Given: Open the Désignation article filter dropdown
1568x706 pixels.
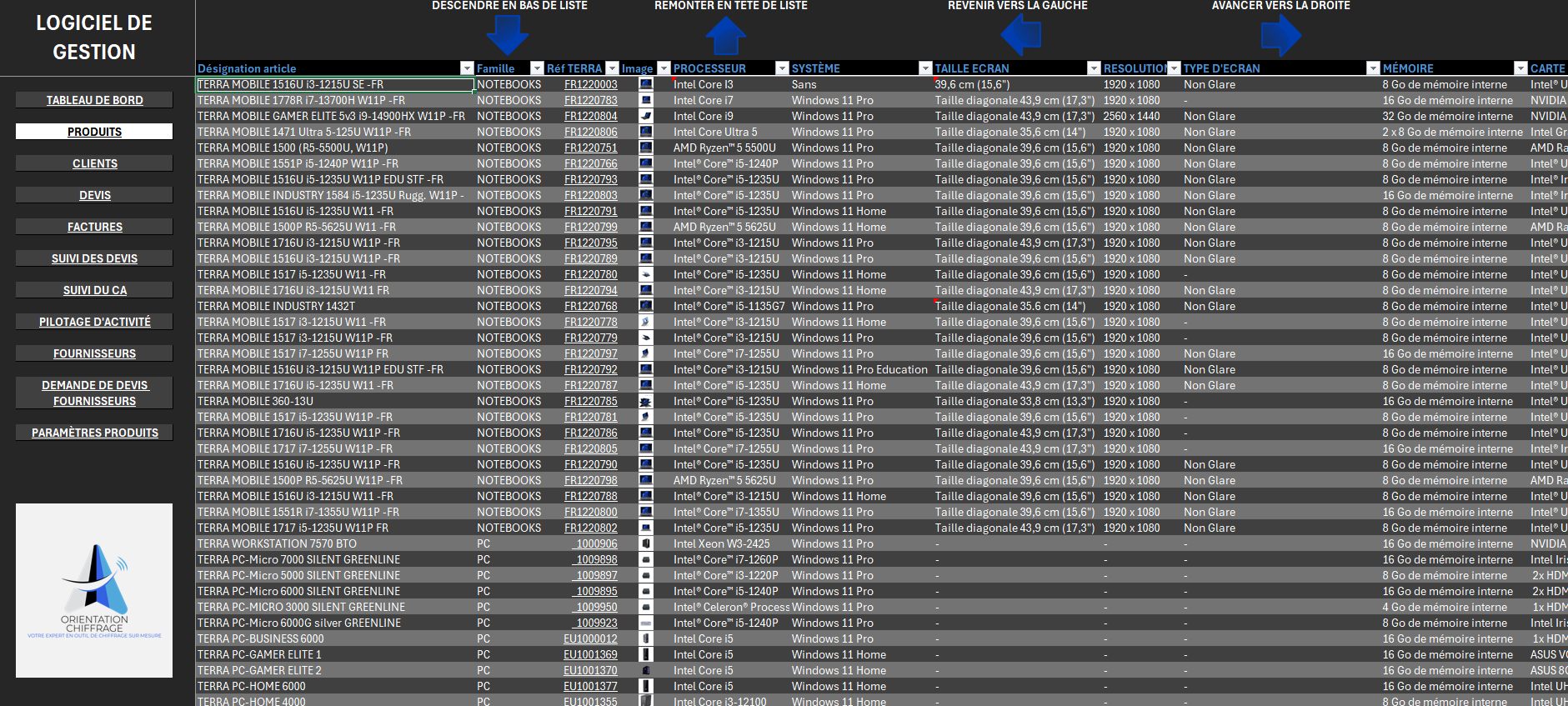Looking at the screenshot, I should click(467, 68).
